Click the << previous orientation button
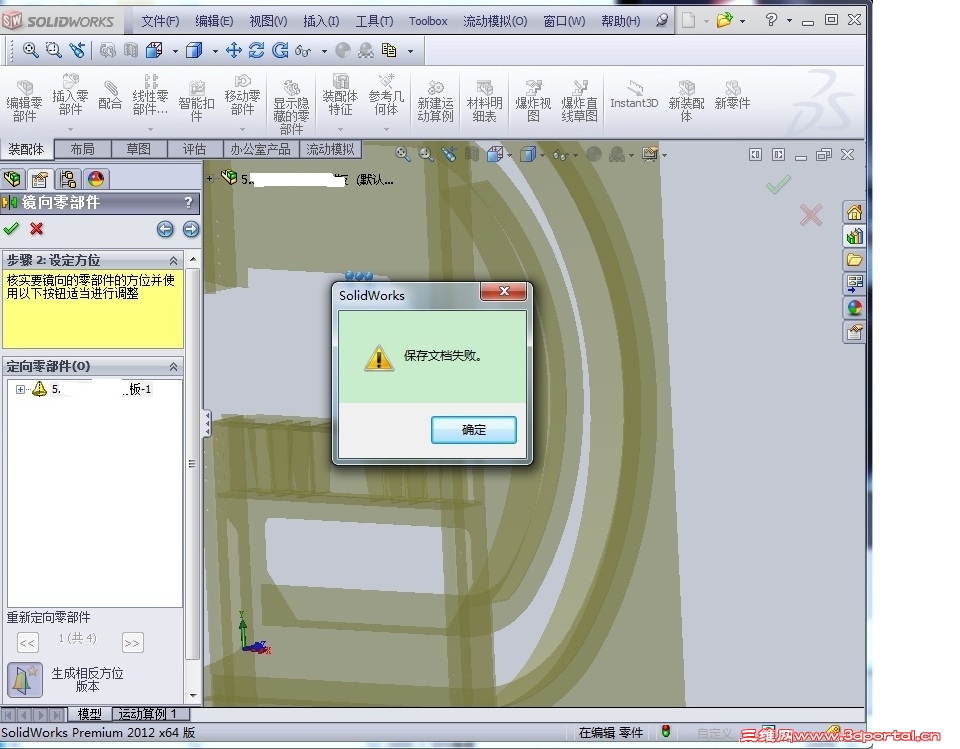This screenshot has width=960, height=749. tap(28, 642)
